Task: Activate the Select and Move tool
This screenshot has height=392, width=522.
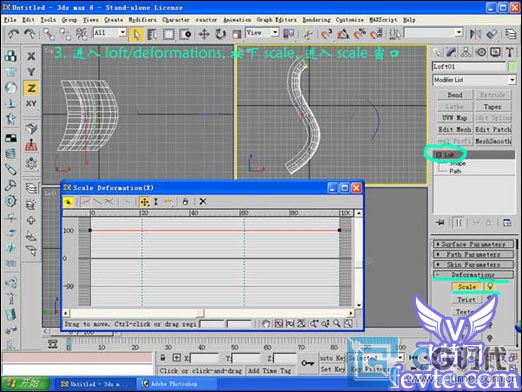Action: click(204, 34)
